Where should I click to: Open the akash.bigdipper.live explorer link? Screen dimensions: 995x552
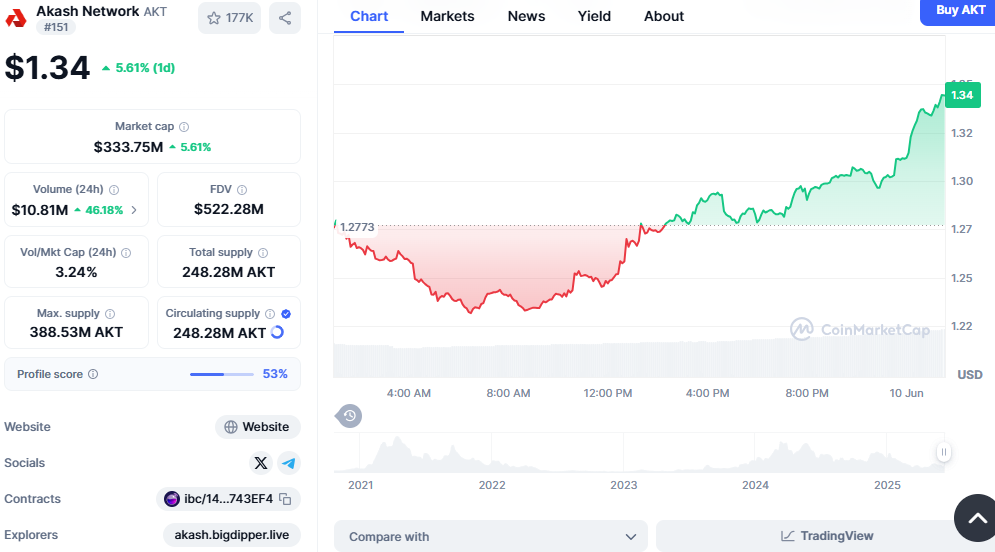coord(231,535)
